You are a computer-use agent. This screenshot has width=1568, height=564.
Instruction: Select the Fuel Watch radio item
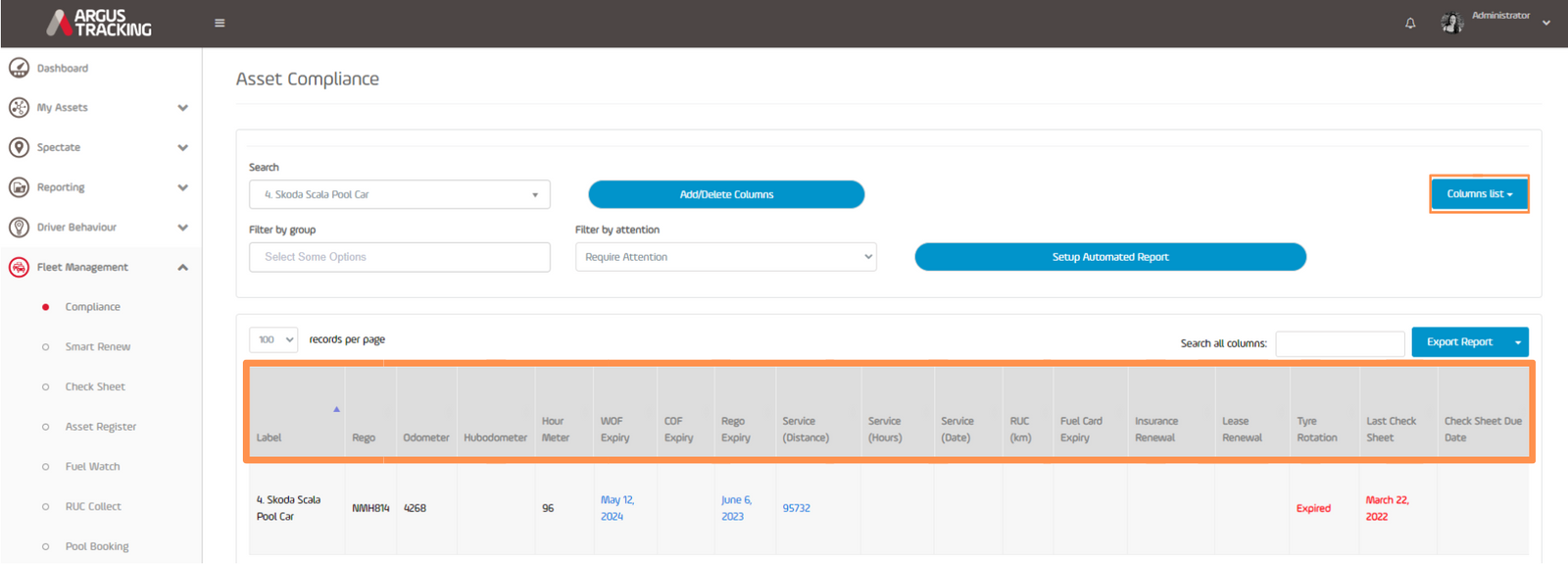(x=45, y=467)
